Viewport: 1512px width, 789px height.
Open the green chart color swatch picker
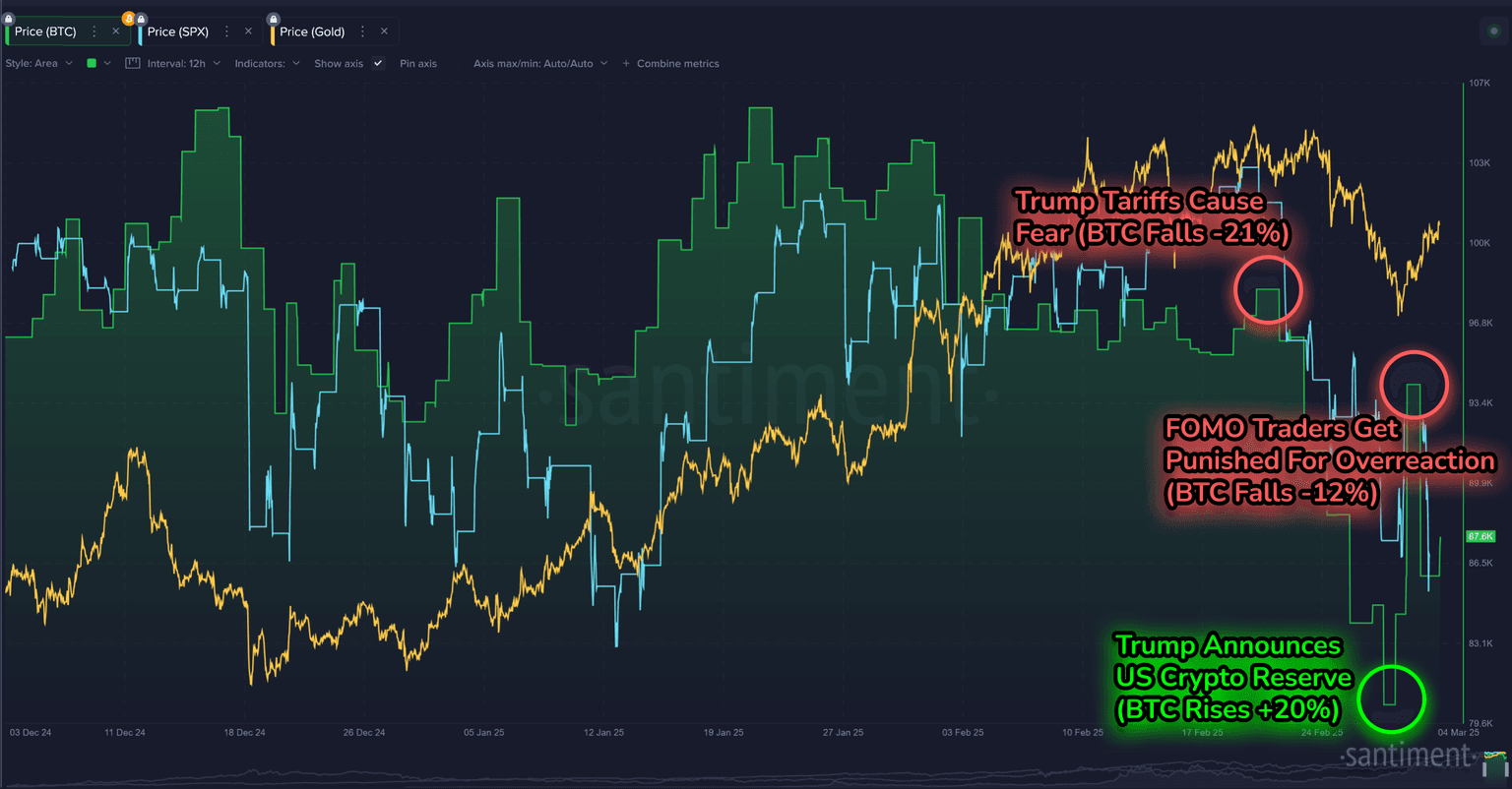pos(97,63)
